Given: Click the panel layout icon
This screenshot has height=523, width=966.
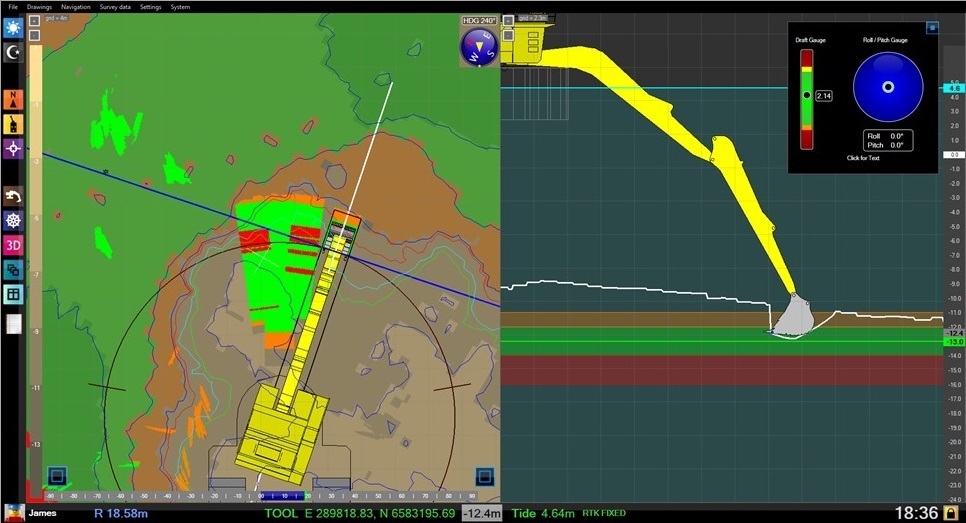Looking at the screenshot, I should (13, 294).
